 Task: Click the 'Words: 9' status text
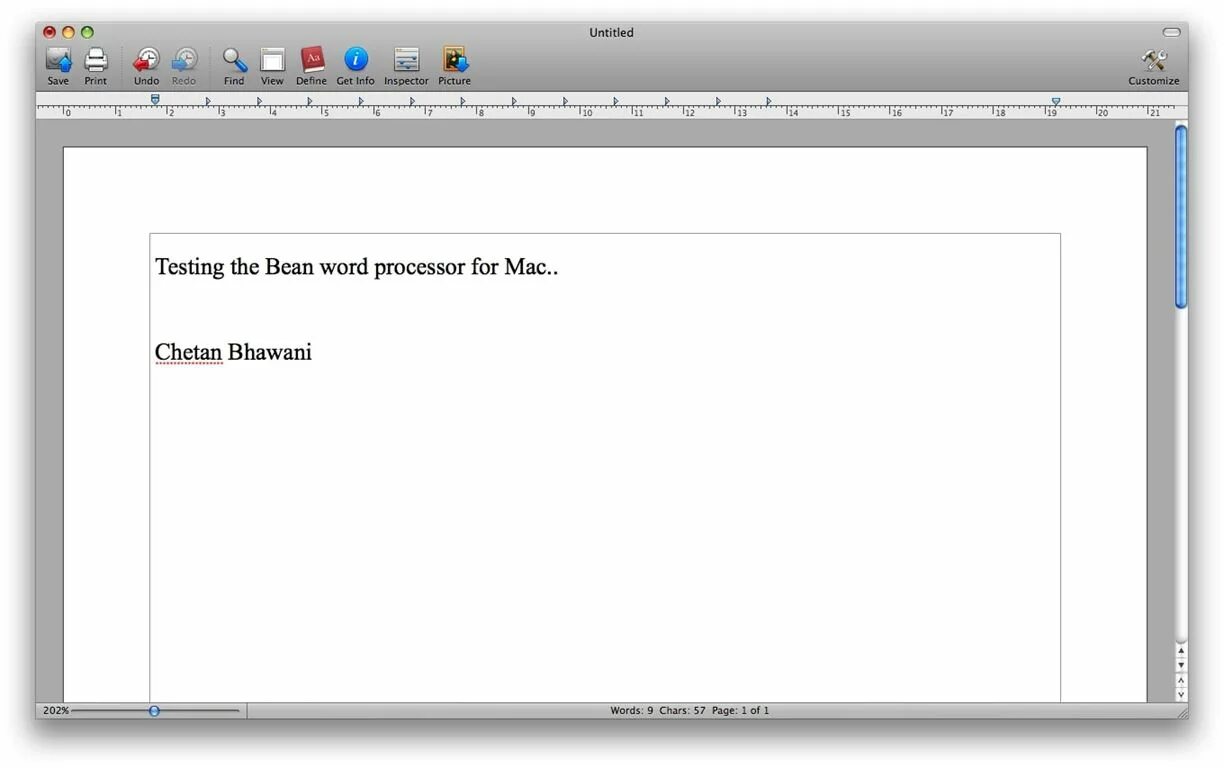click(x=632, y=711)
